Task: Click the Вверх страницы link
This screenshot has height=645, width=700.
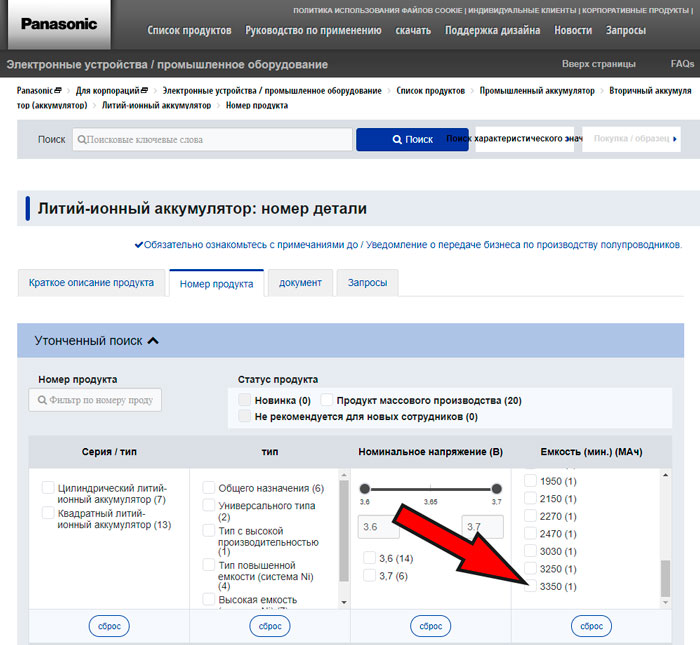Action: tap(598, 64)
